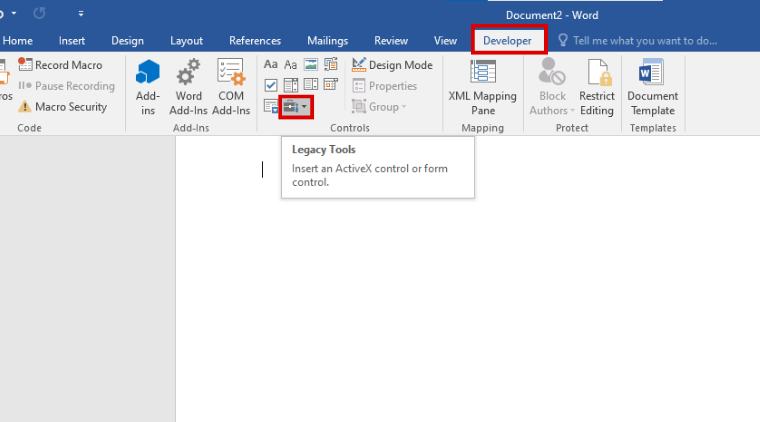Click the Tell me what you want search box

pyautogui.click(x=637, y=41)
